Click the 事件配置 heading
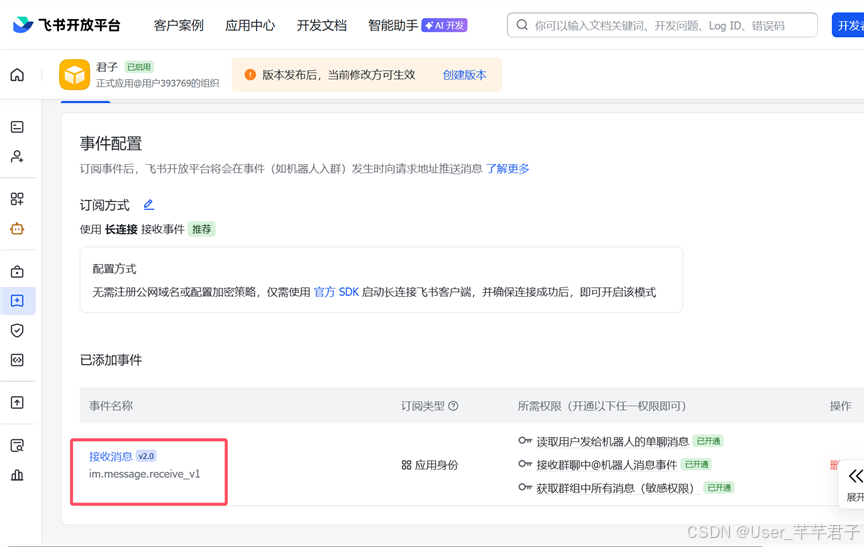Viewport: 864px width, 547px height. [111, 144]
